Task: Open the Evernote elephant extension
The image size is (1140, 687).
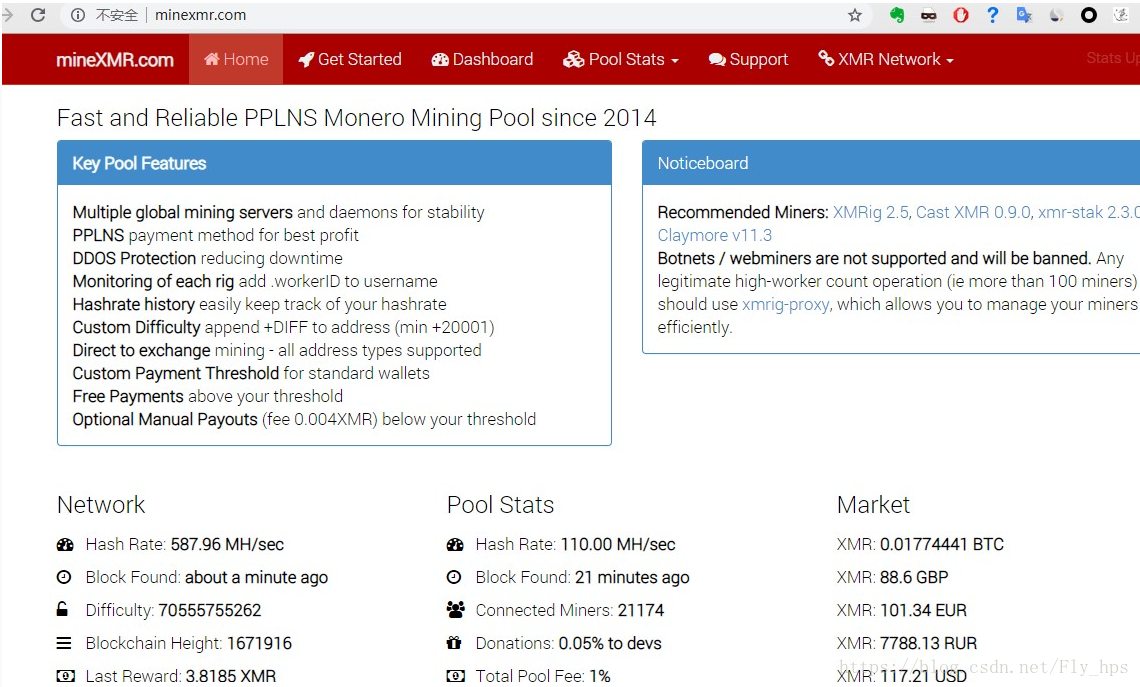Action: click(897, 15)
